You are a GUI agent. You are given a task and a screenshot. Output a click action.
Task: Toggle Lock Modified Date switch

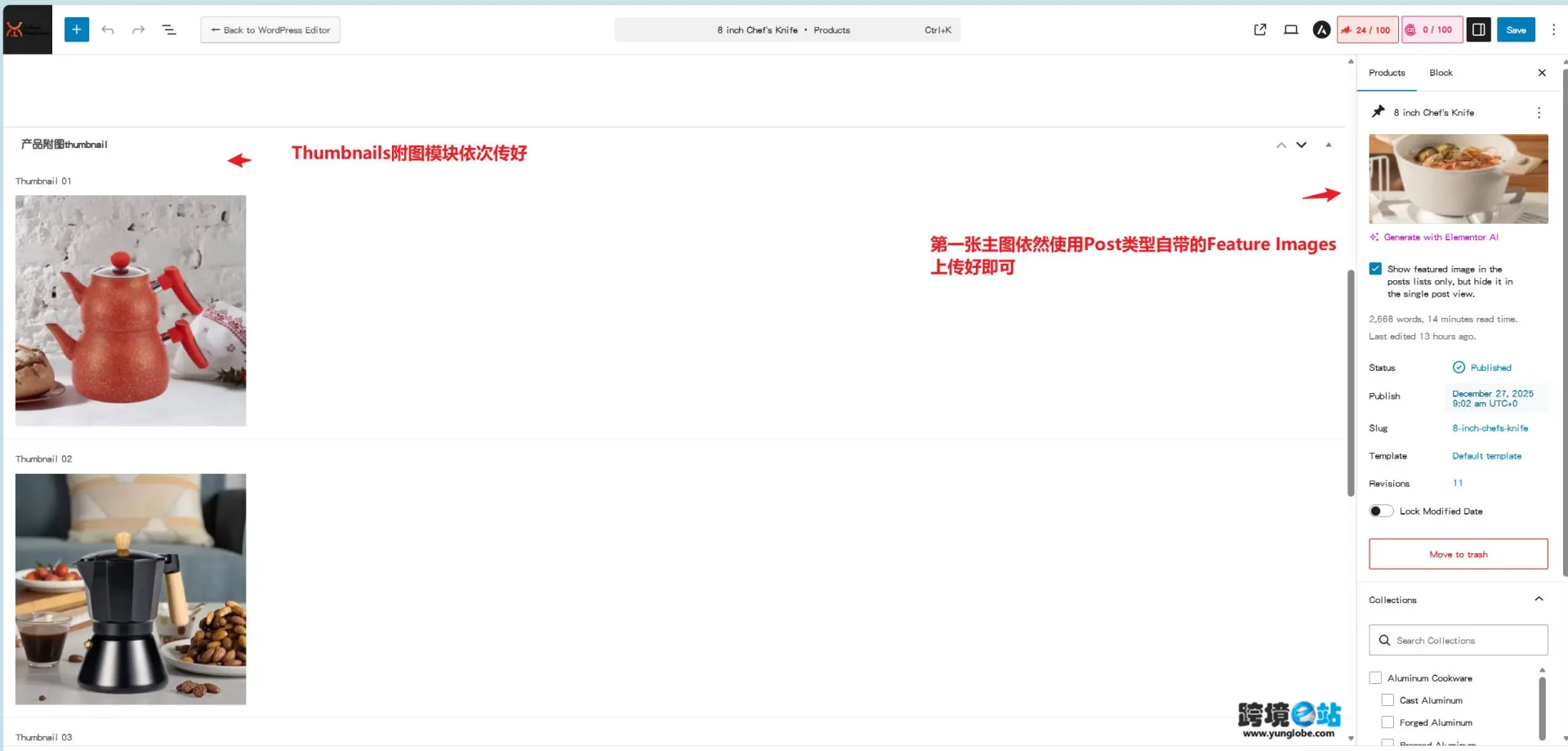(x=1381, y=512)
